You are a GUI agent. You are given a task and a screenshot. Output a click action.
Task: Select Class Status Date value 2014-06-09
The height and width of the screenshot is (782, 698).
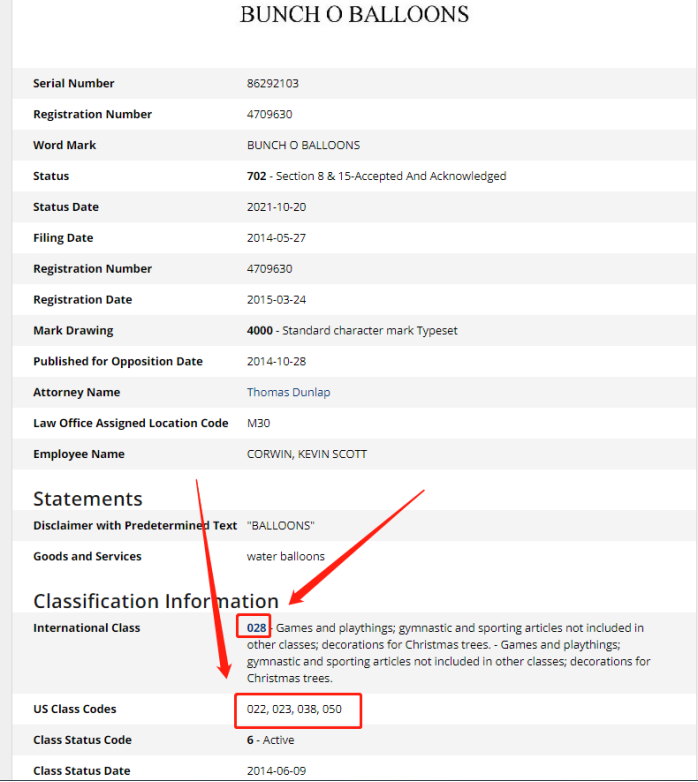[276, 771]
